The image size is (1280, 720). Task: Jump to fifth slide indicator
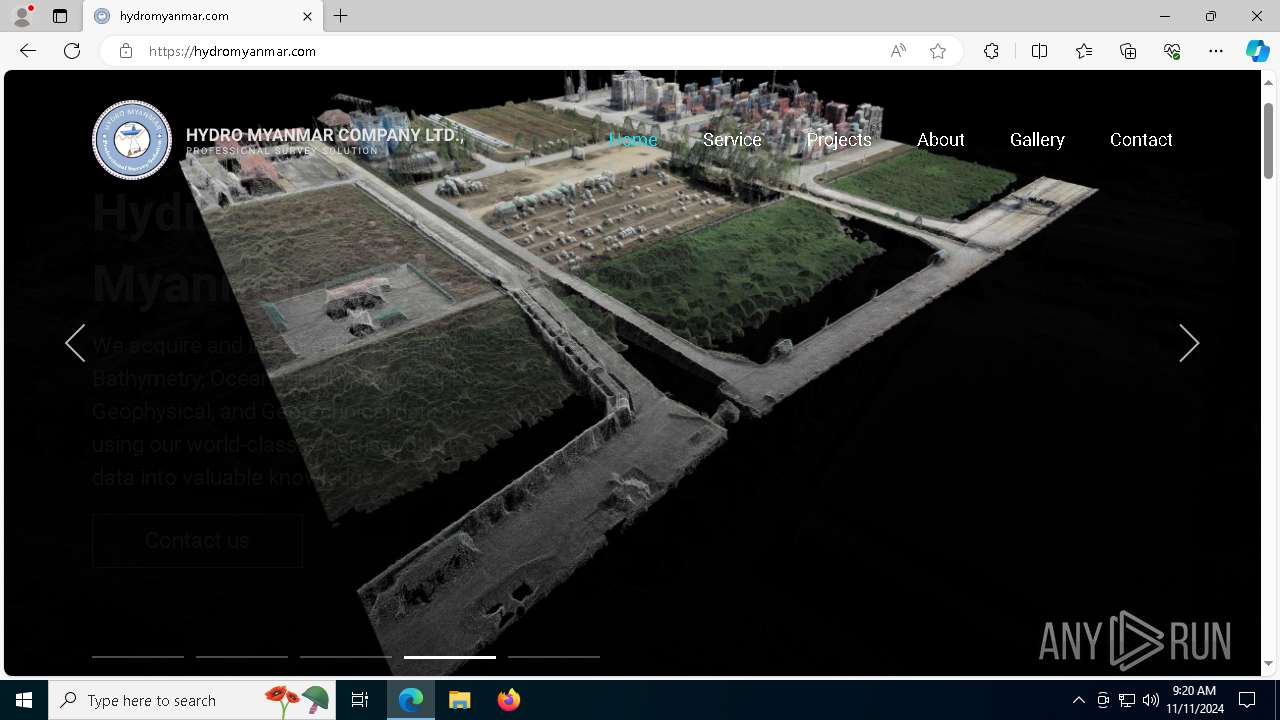pyautogui.click(x=554, y=657)
